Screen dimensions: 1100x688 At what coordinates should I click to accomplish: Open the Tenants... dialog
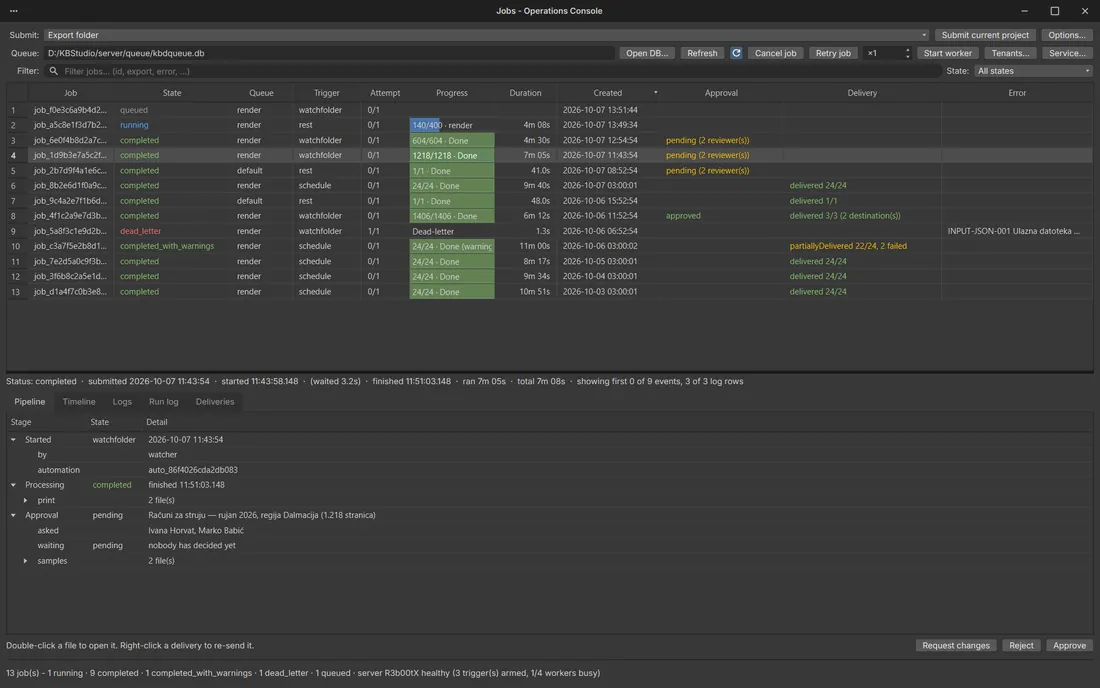[x=1010, y=53]
